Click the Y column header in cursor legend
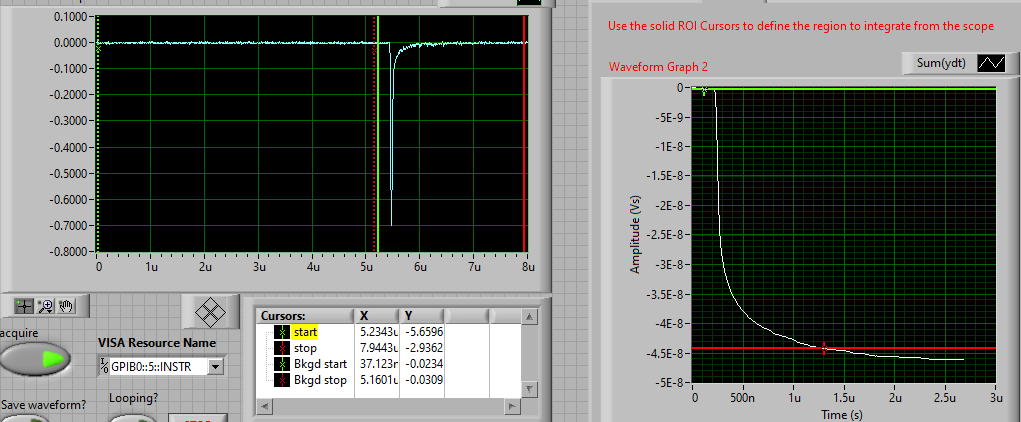1021x422 pixels. click(x=422, y=316)
